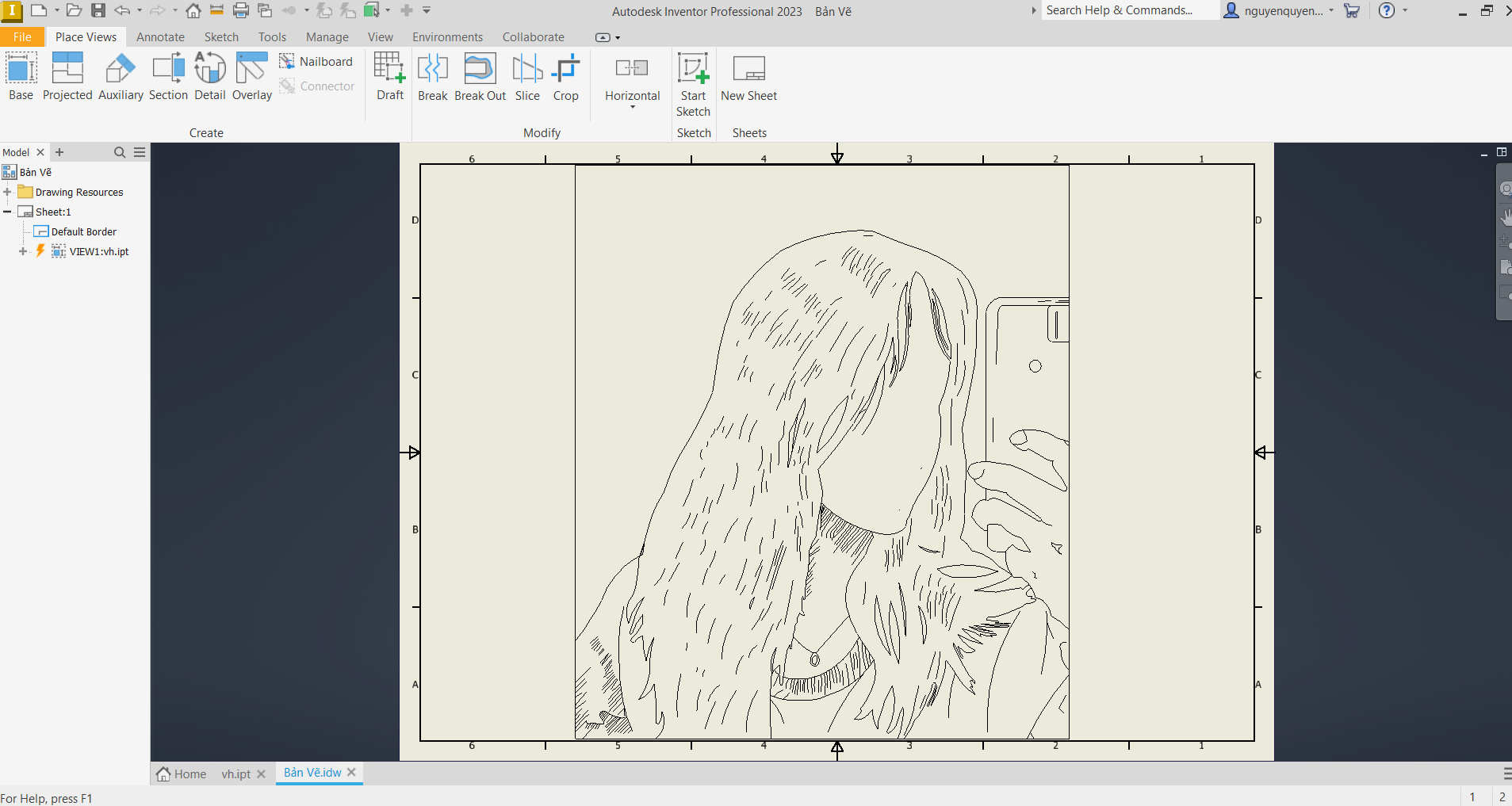
Task: Close the Model browser panel
Action: pos(40,152)
